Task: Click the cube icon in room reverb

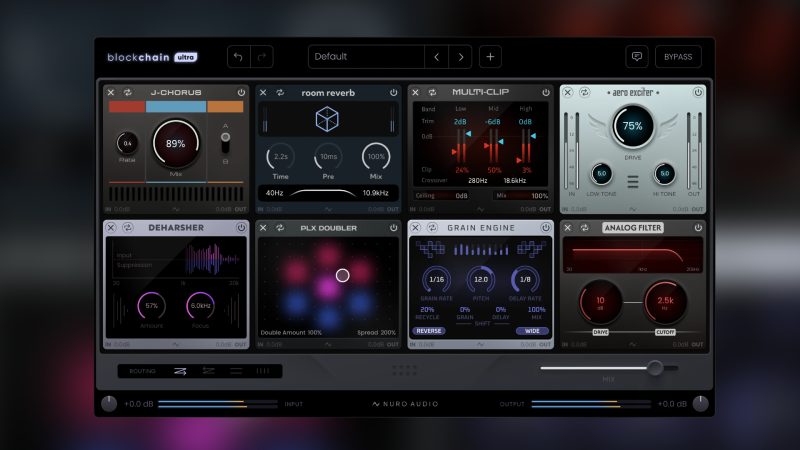Action: click(327, 120)
